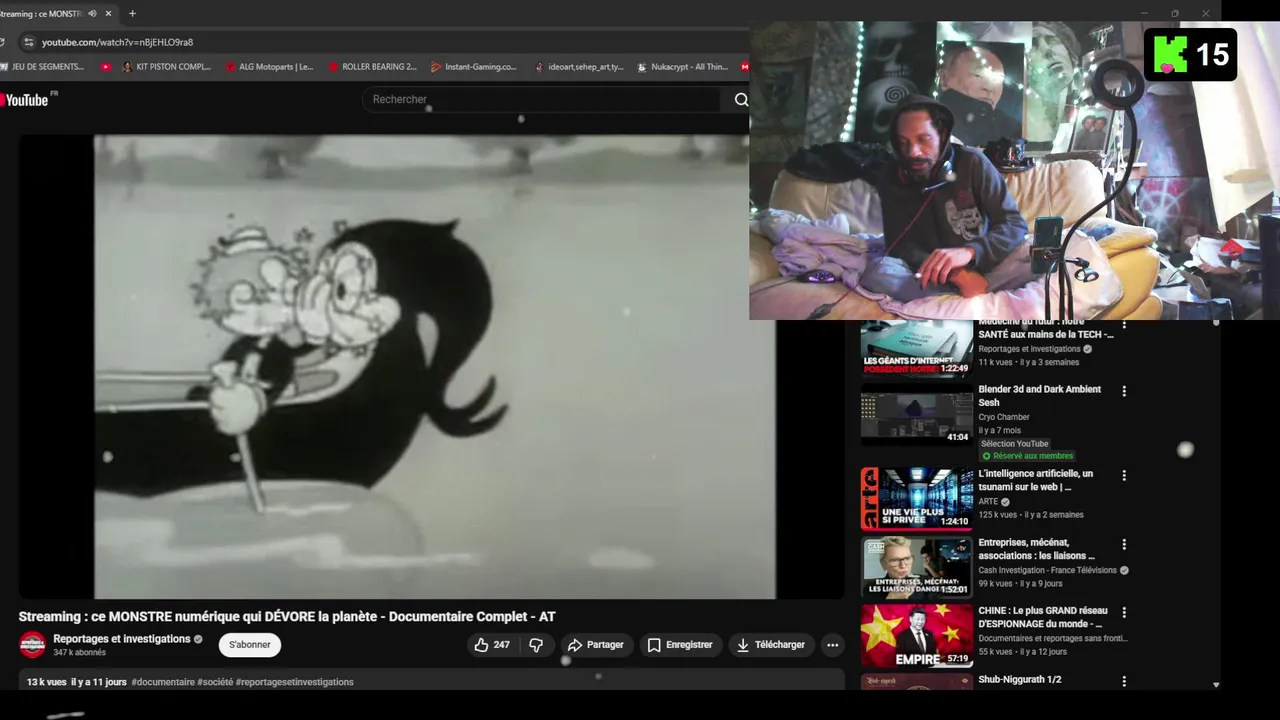
Task: Open the Blender 3d and Dark Ambient Sesh title
Action: click(x=1039, y=395)
